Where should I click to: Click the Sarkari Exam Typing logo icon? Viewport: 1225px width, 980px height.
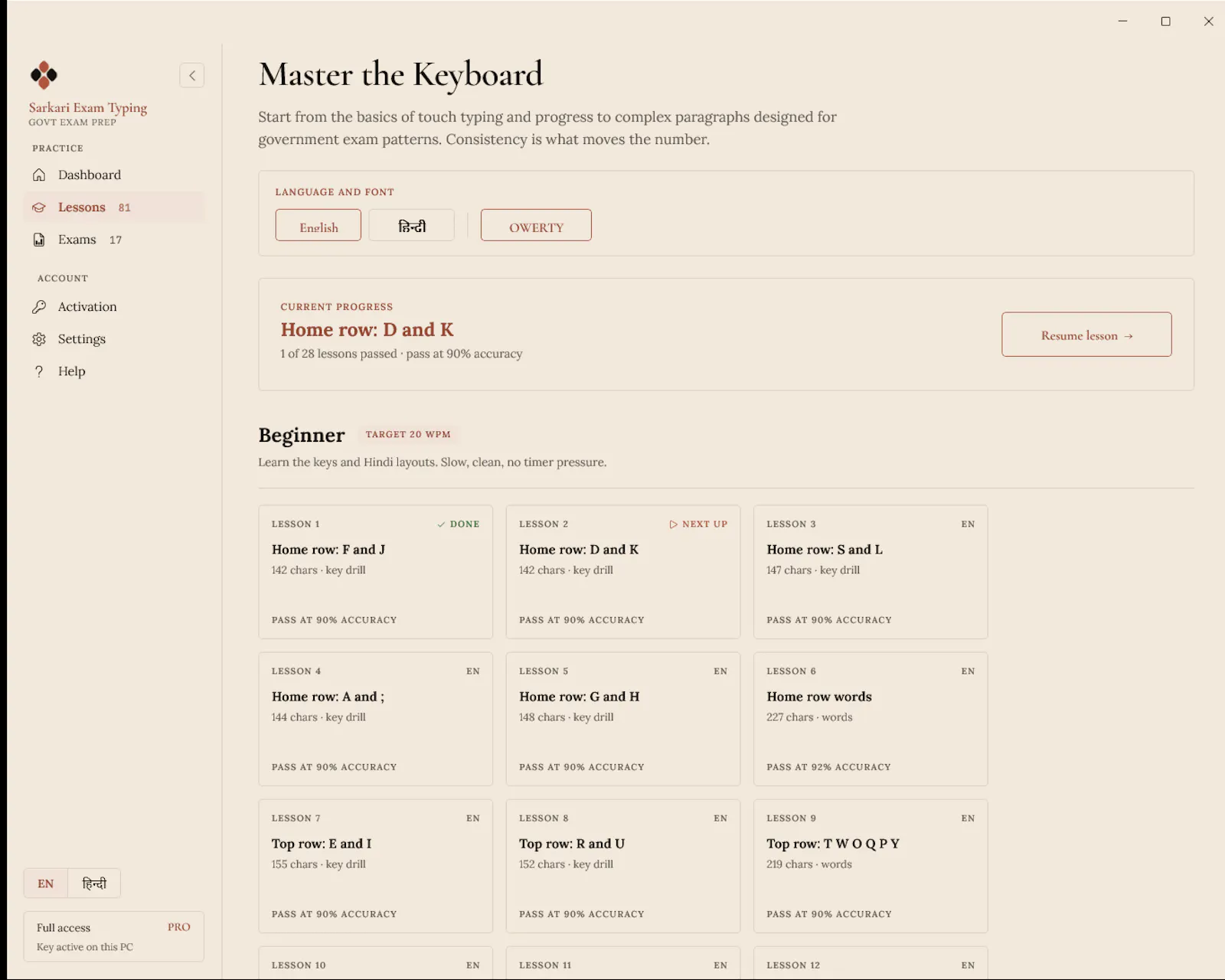(x=44, y=74)
